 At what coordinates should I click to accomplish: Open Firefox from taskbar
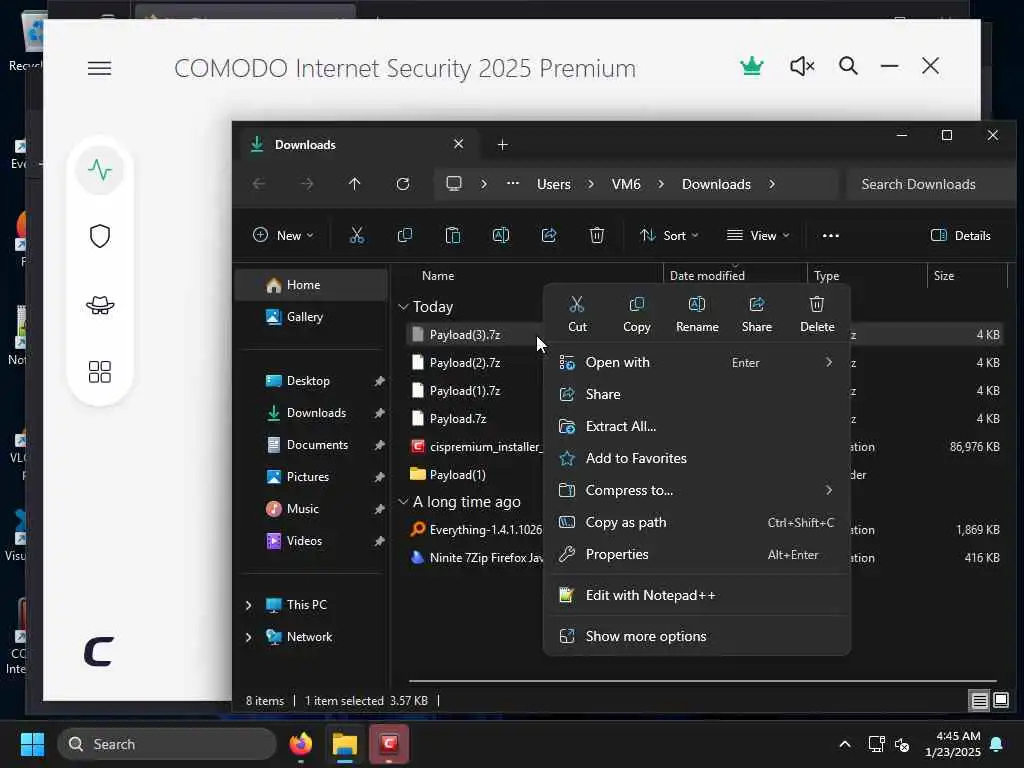point(301,744)
